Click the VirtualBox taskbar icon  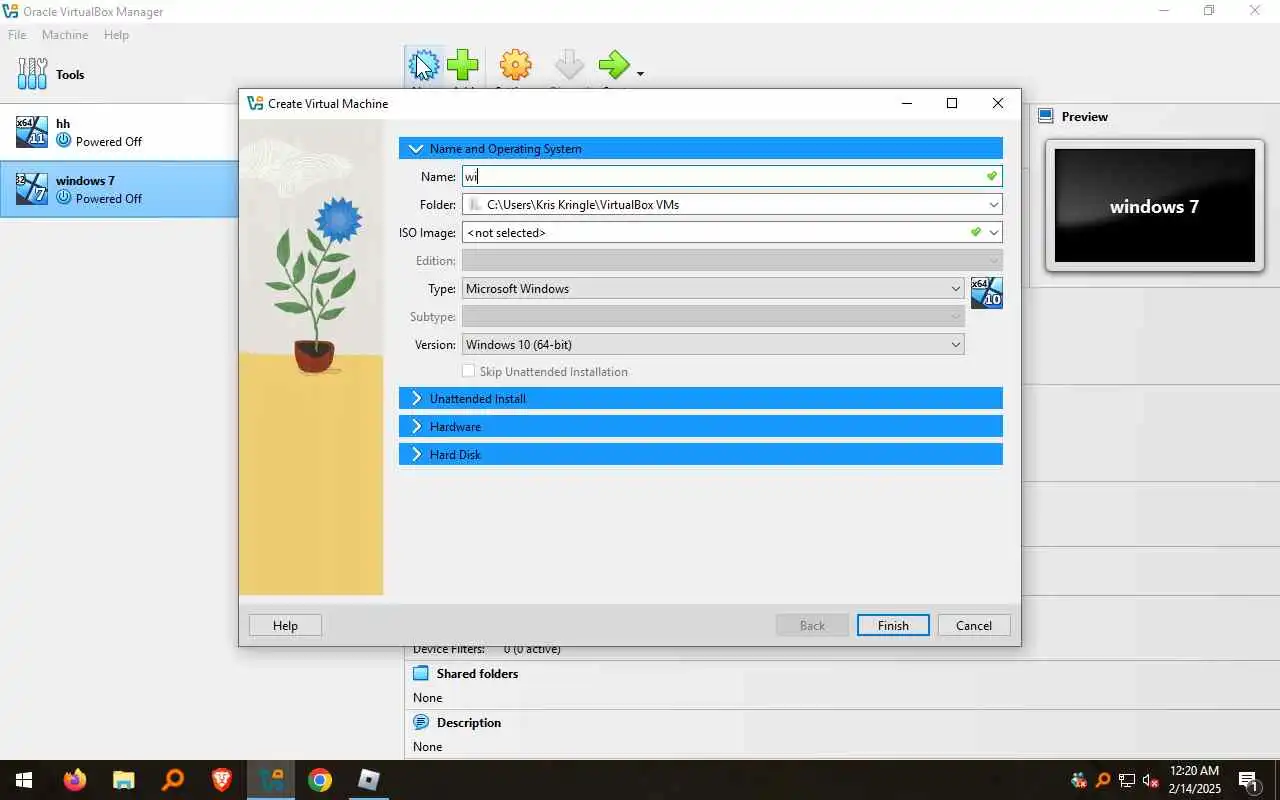coord(271,780)
